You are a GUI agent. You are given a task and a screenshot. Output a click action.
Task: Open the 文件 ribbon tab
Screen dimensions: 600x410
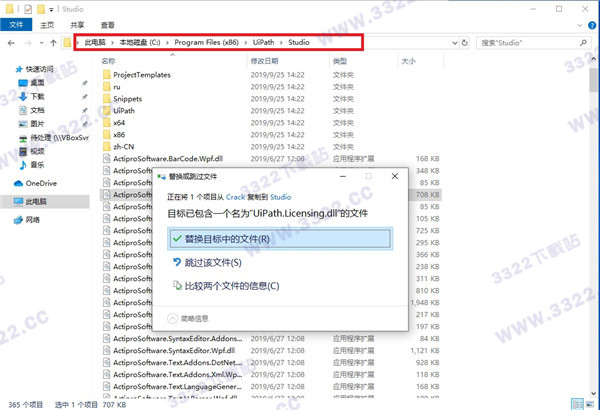coord(16,25)
